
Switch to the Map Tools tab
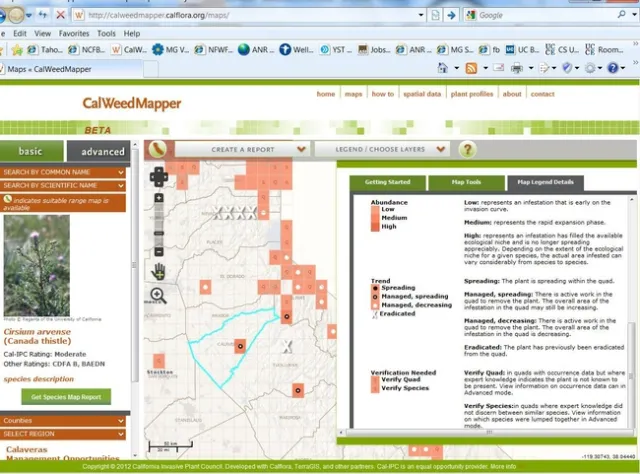coord(466,182)
